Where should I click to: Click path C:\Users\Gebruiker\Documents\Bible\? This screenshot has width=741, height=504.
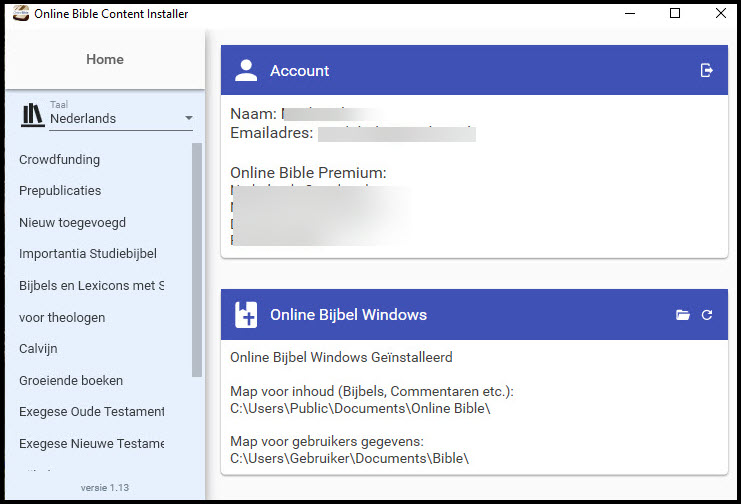[349, 458]
